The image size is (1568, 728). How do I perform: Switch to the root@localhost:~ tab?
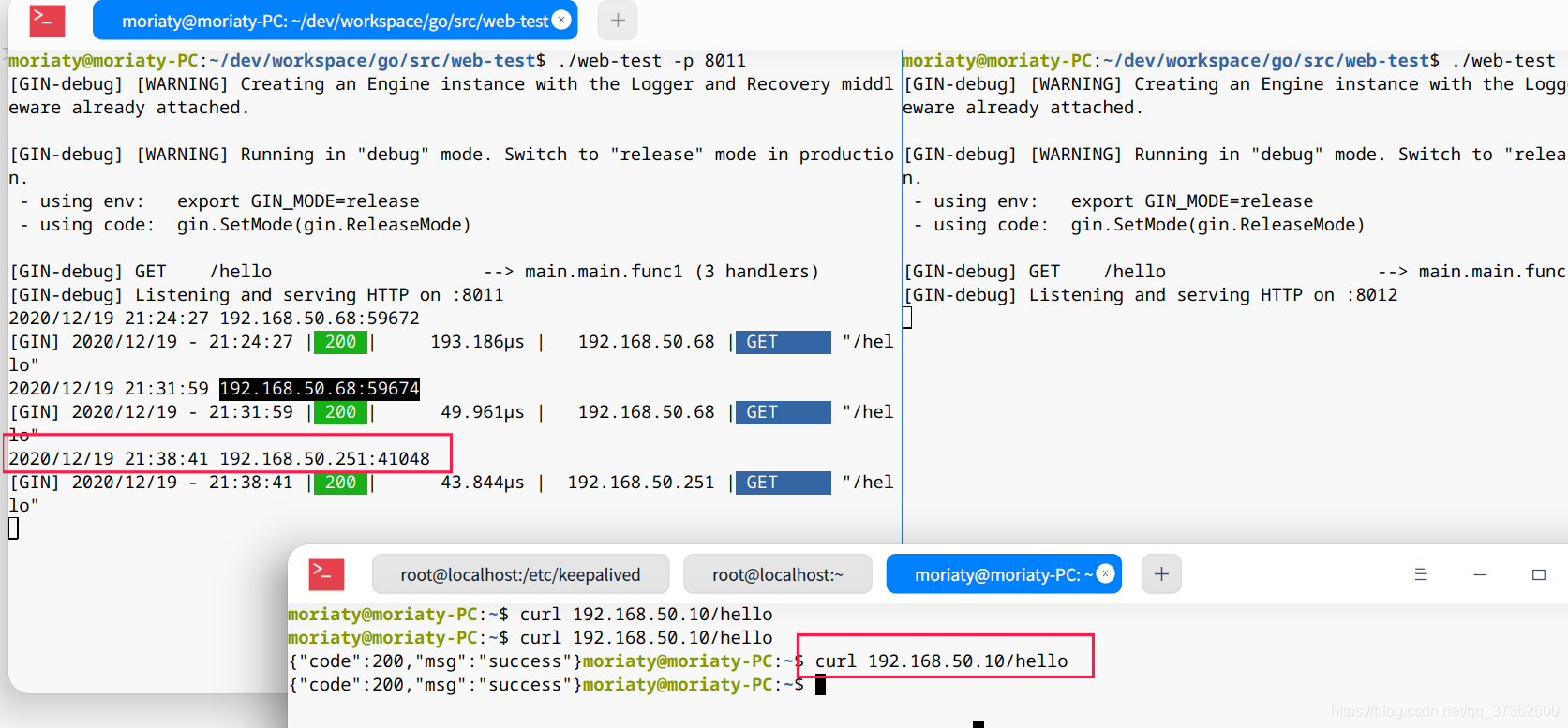778,574
